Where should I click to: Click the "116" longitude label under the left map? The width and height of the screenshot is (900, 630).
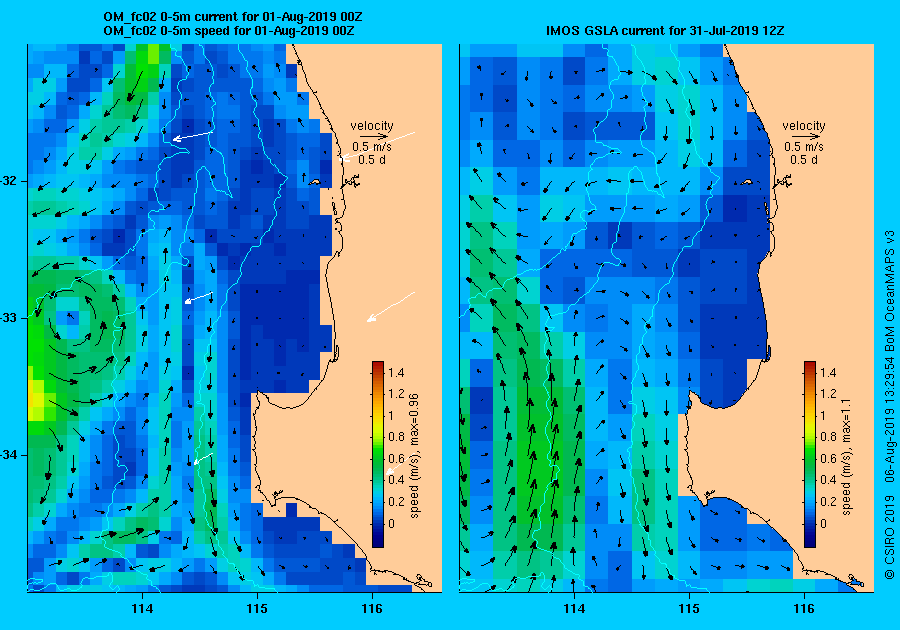[372, 609]
